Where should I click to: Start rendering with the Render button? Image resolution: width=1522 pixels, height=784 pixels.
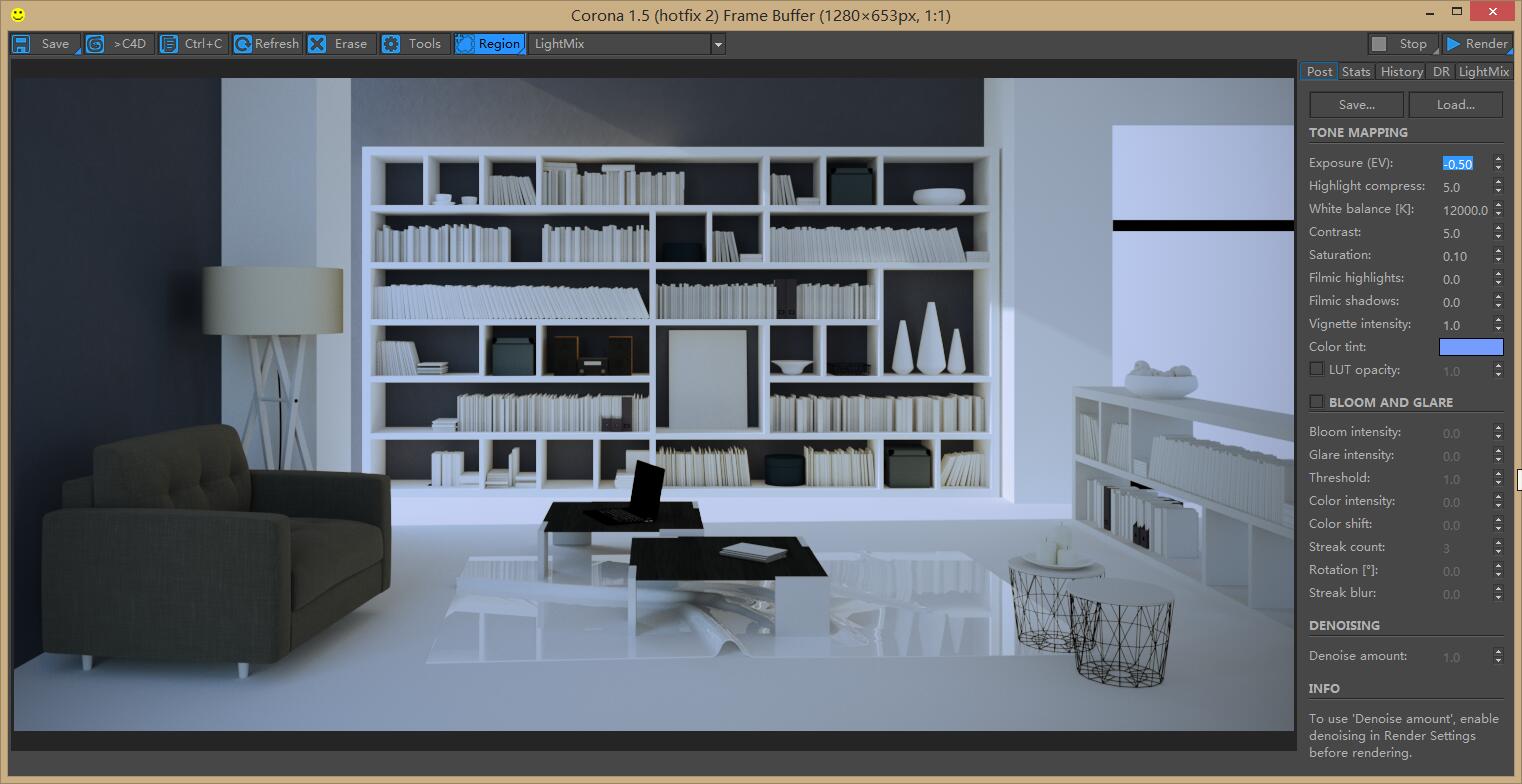(x=1476, y=44)
